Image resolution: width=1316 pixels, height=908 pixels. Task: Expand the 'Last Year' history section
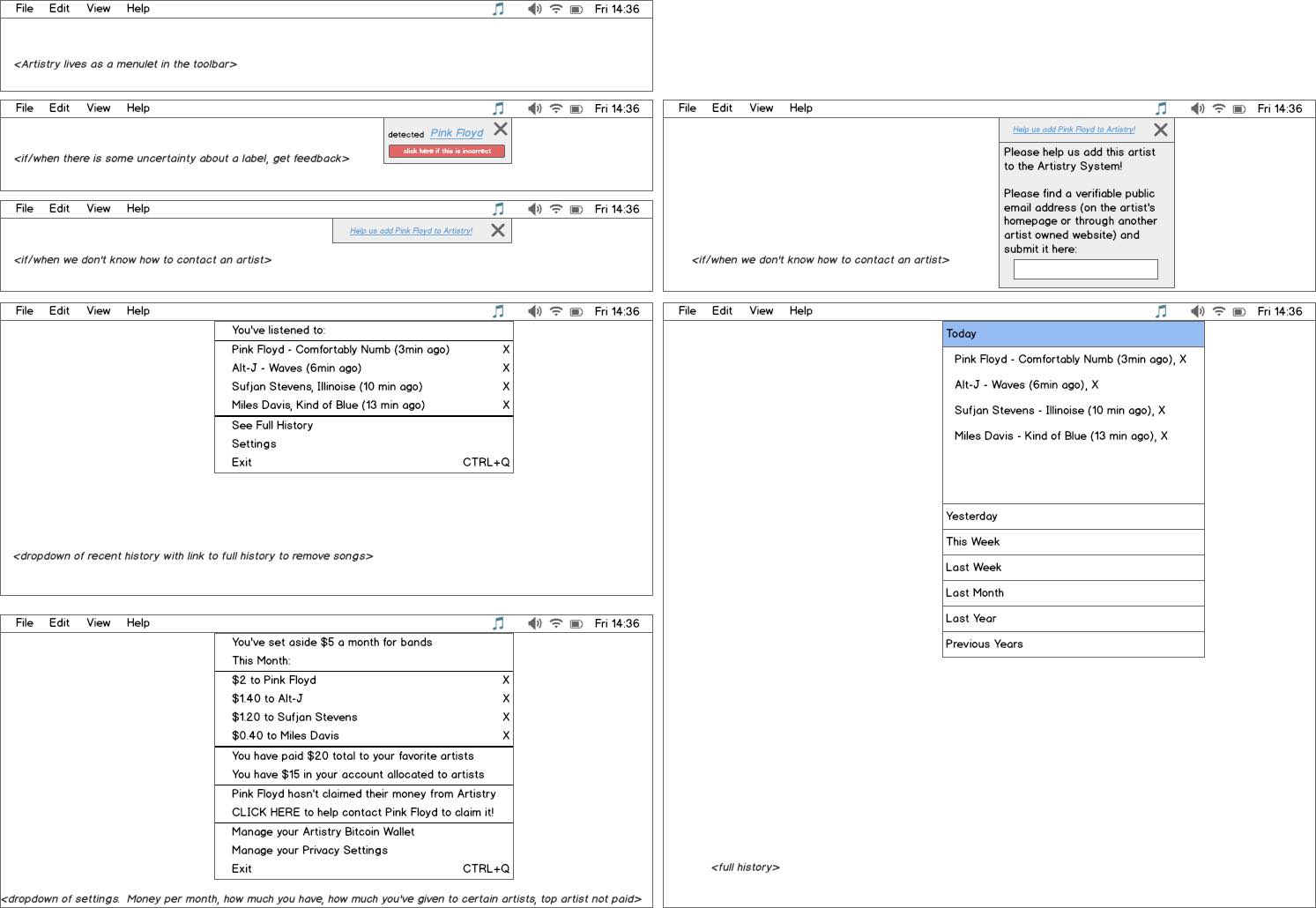(1074, 619)
